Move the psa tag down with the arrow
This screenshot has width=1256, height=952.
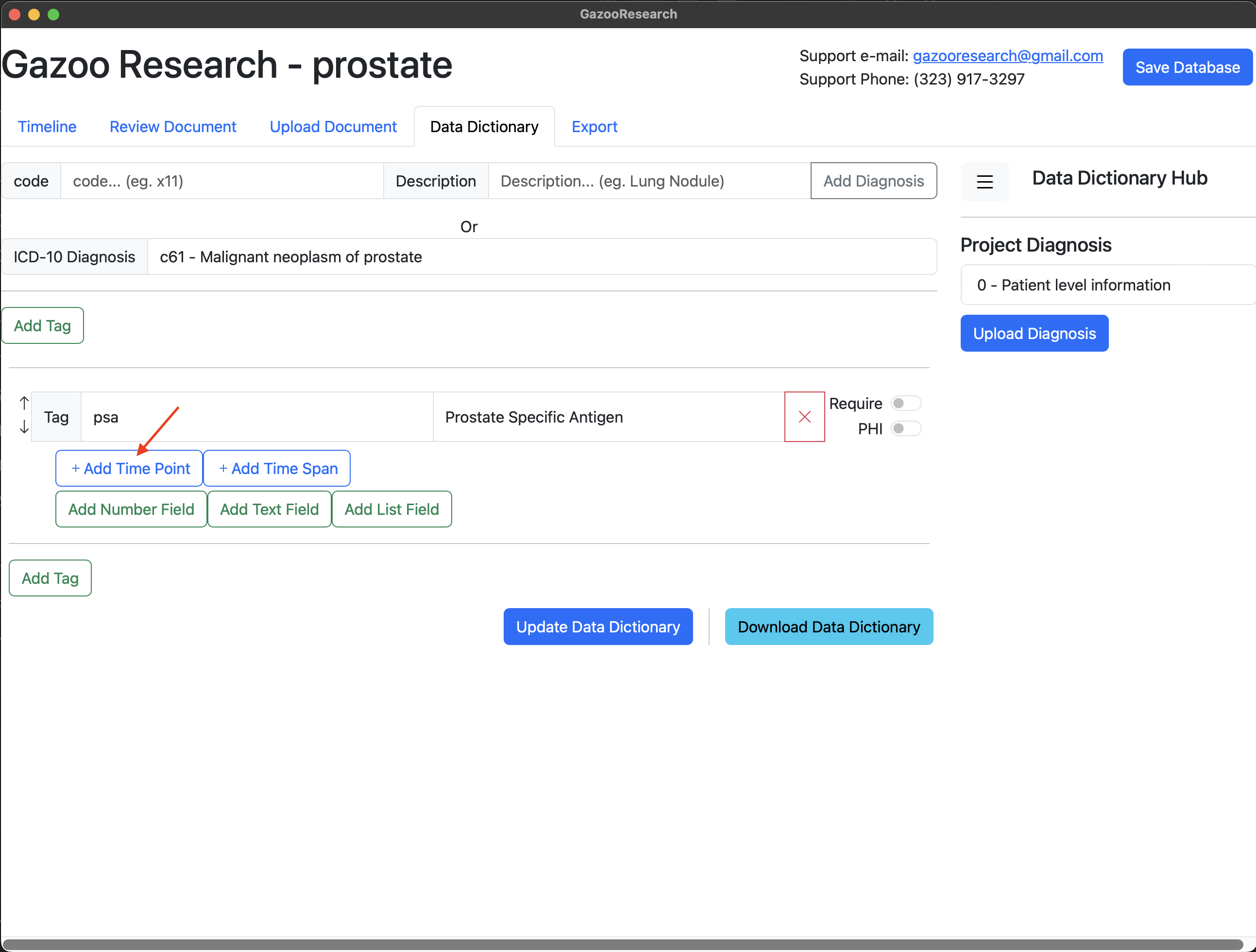point(24,427)
